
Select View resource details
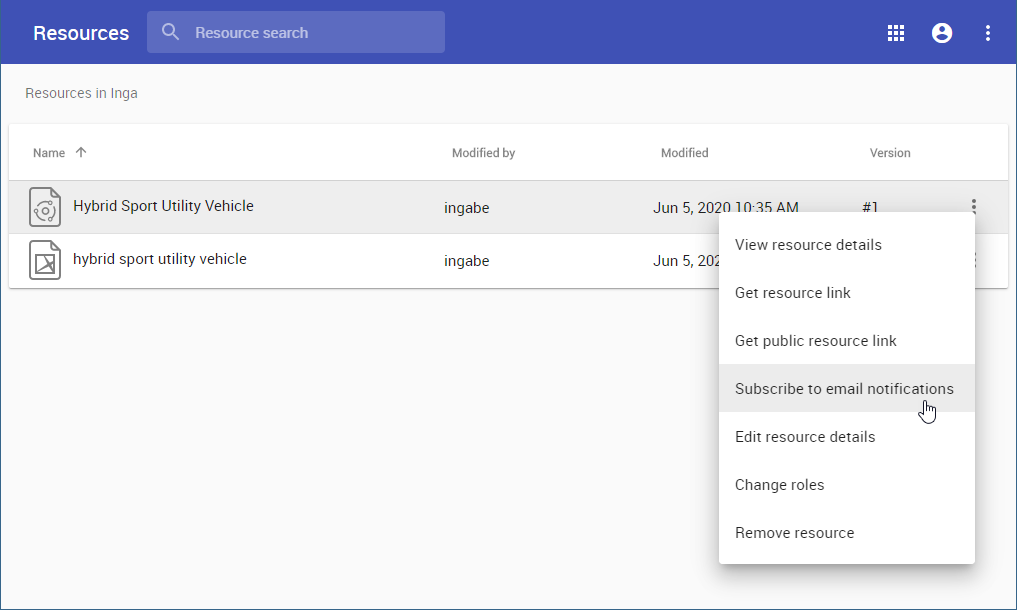click(x=808, y=245)
